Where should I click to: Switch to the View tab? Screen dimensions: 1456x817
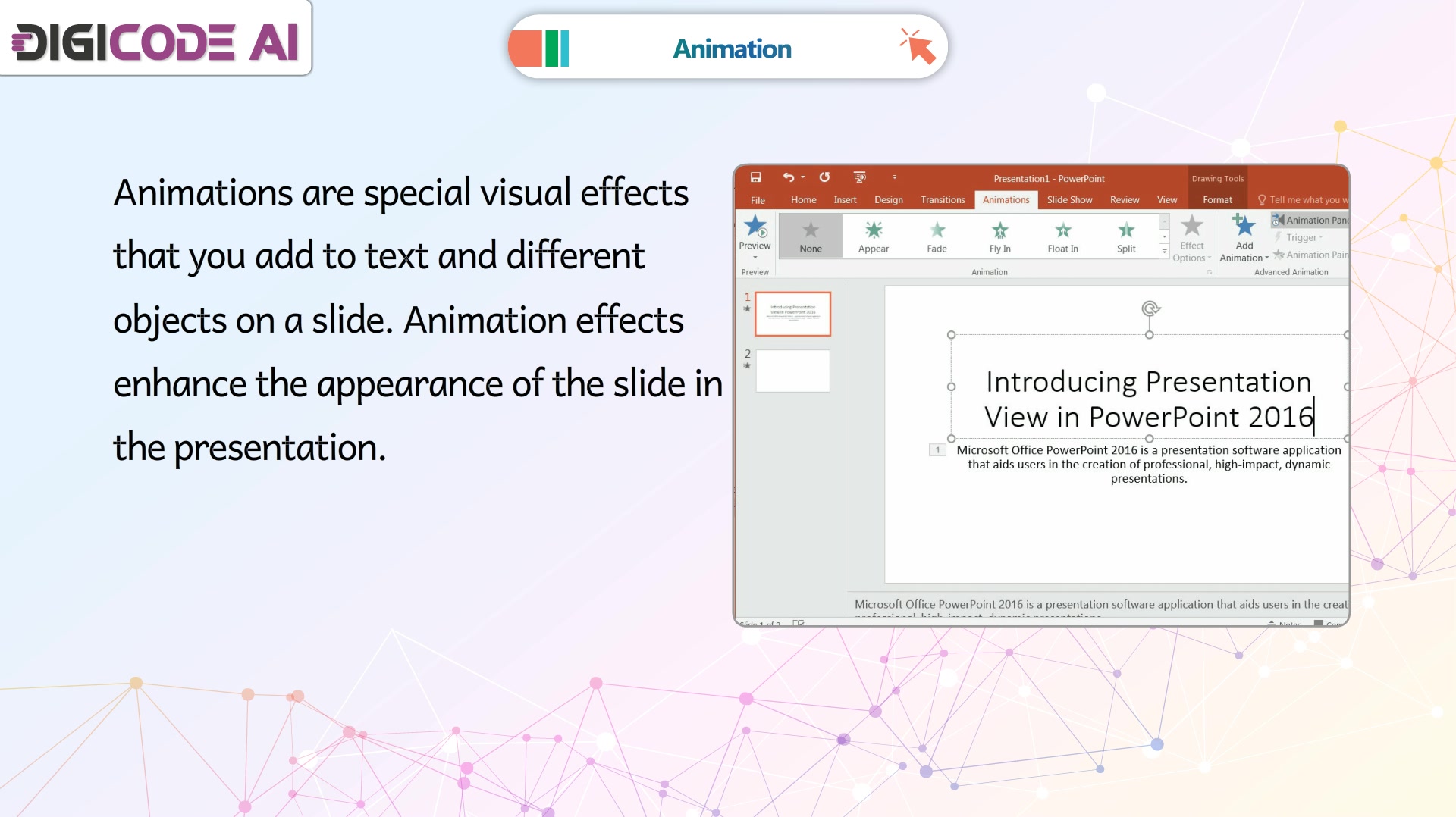tap(1166, 200)
